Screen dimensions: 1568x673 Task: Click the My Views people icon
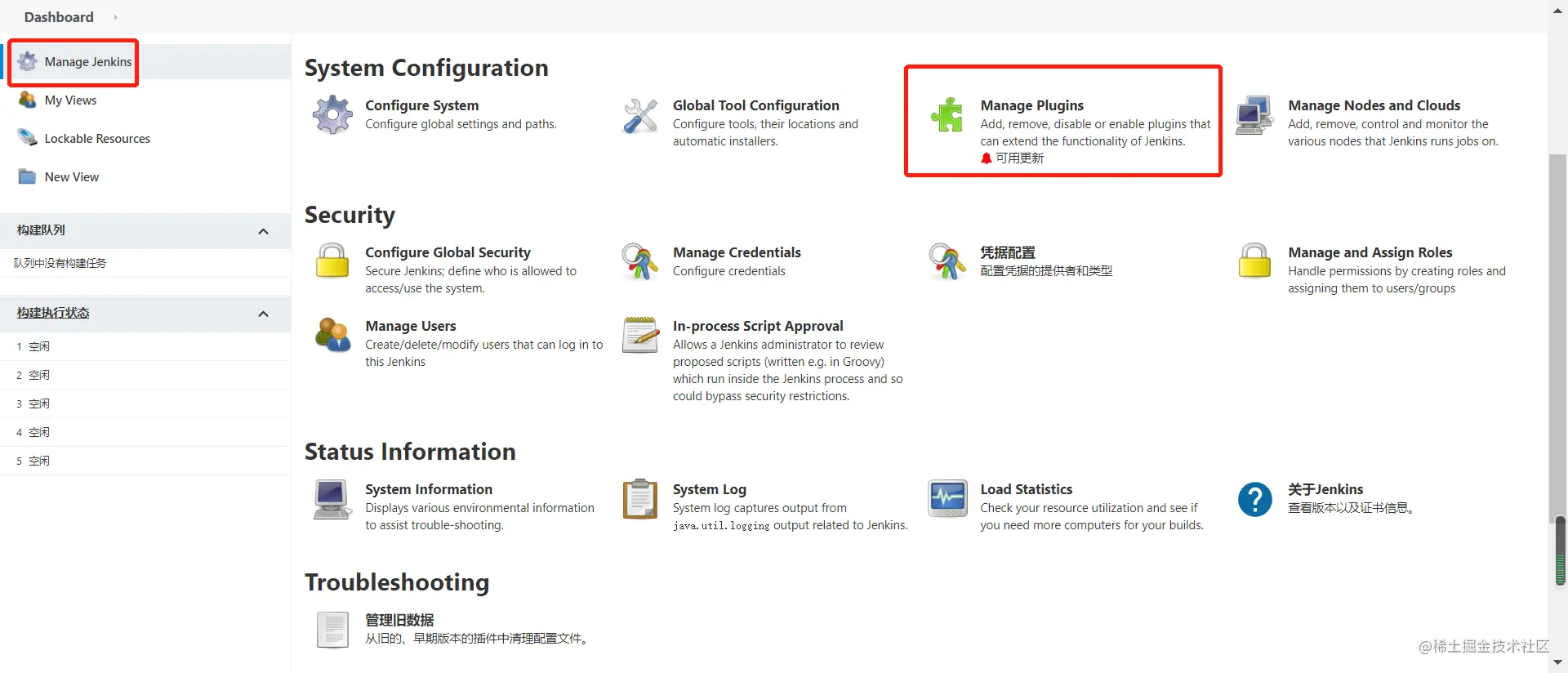click(28, 100)
